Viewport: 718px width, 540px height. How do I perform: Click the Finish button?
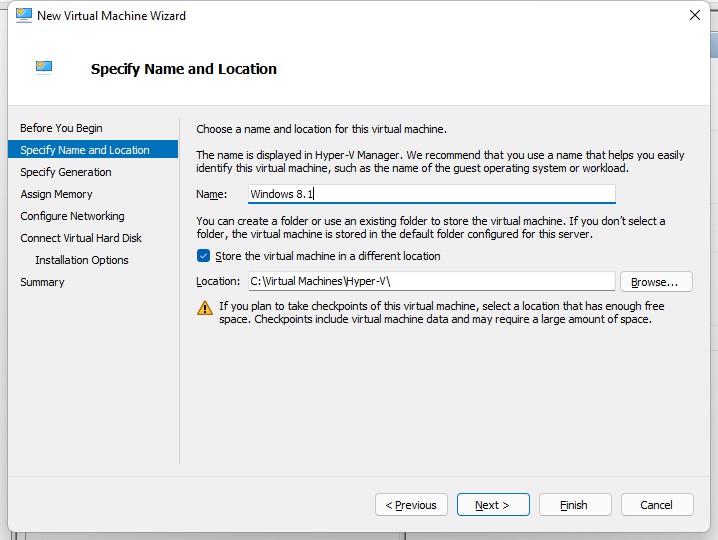click(575, 505)
